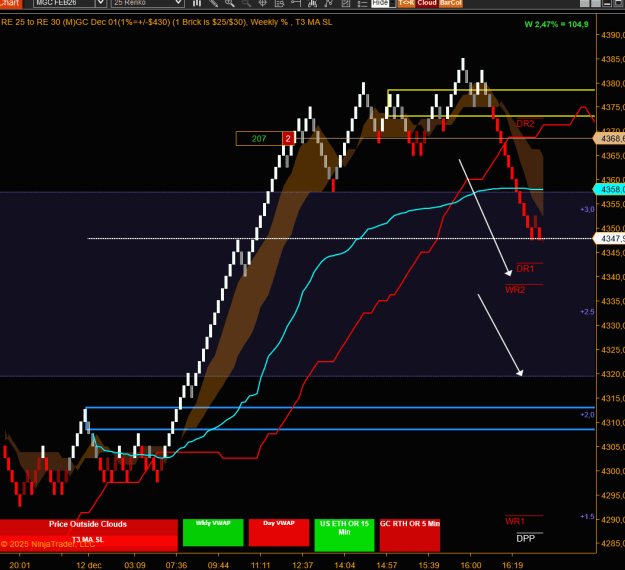Click the 4368,6 price axis marker

pyautogui.click(x=609, y=138)
